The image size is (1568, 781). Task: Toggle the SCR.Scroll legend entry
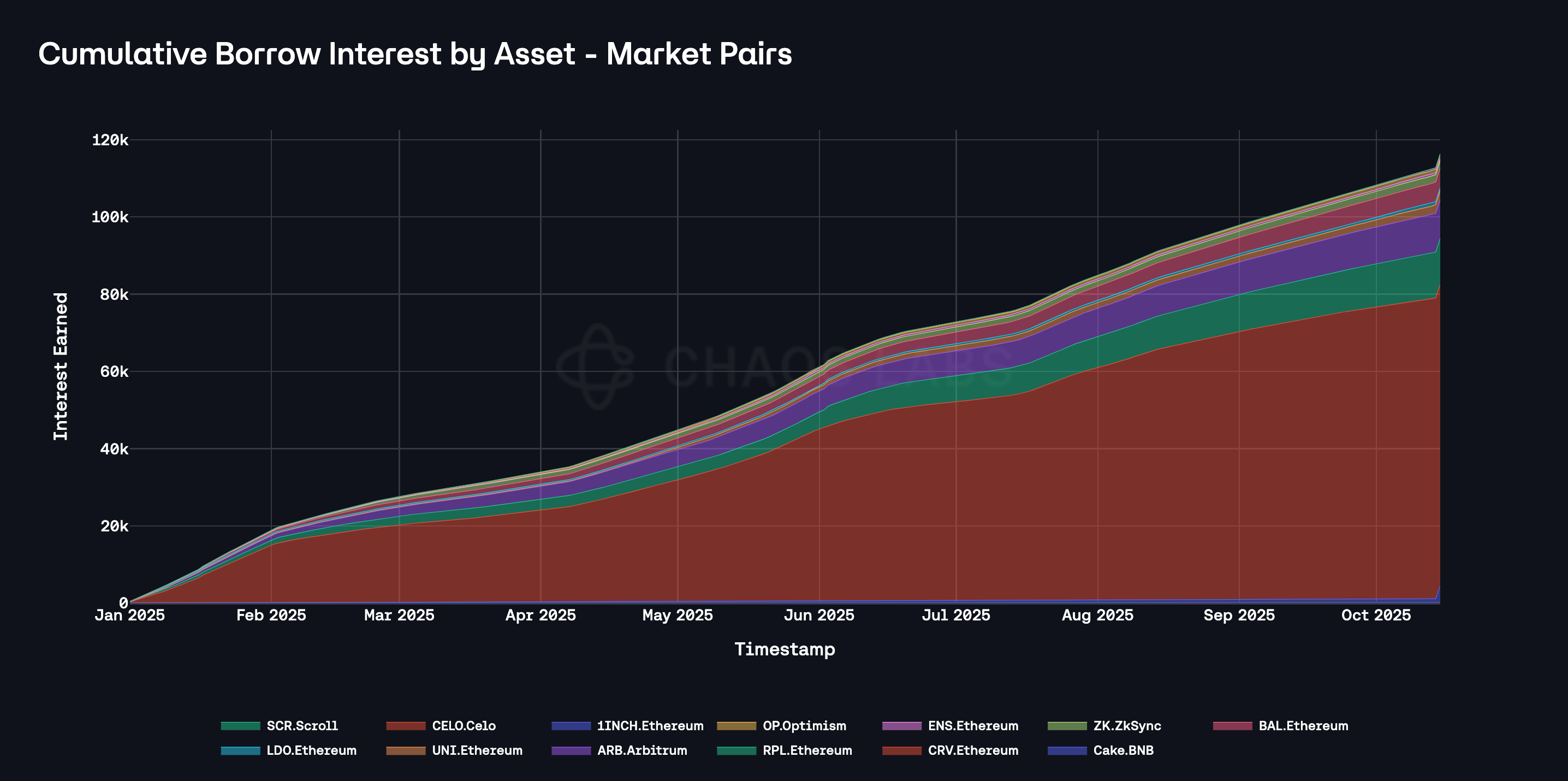(x=301, y=726)
